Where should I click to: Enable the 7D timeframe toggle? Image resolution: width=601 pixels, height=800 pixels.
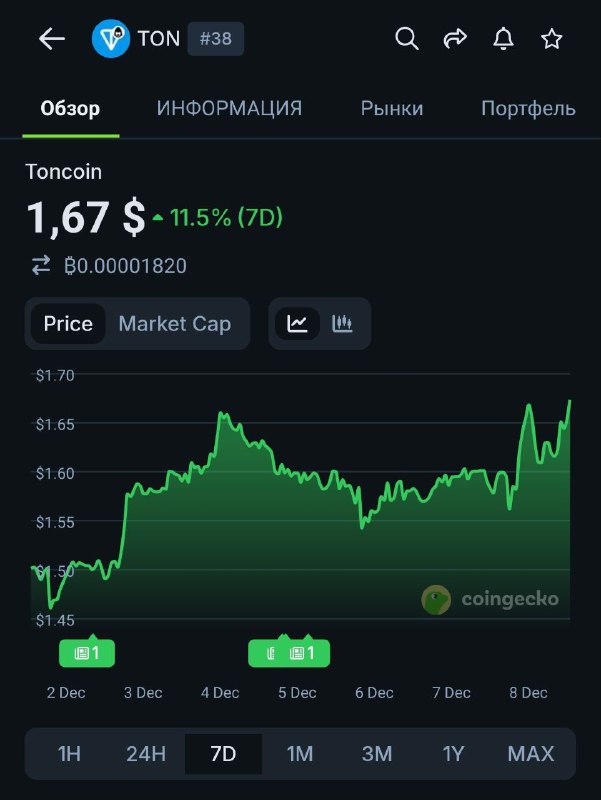click(x=223, y=754)
